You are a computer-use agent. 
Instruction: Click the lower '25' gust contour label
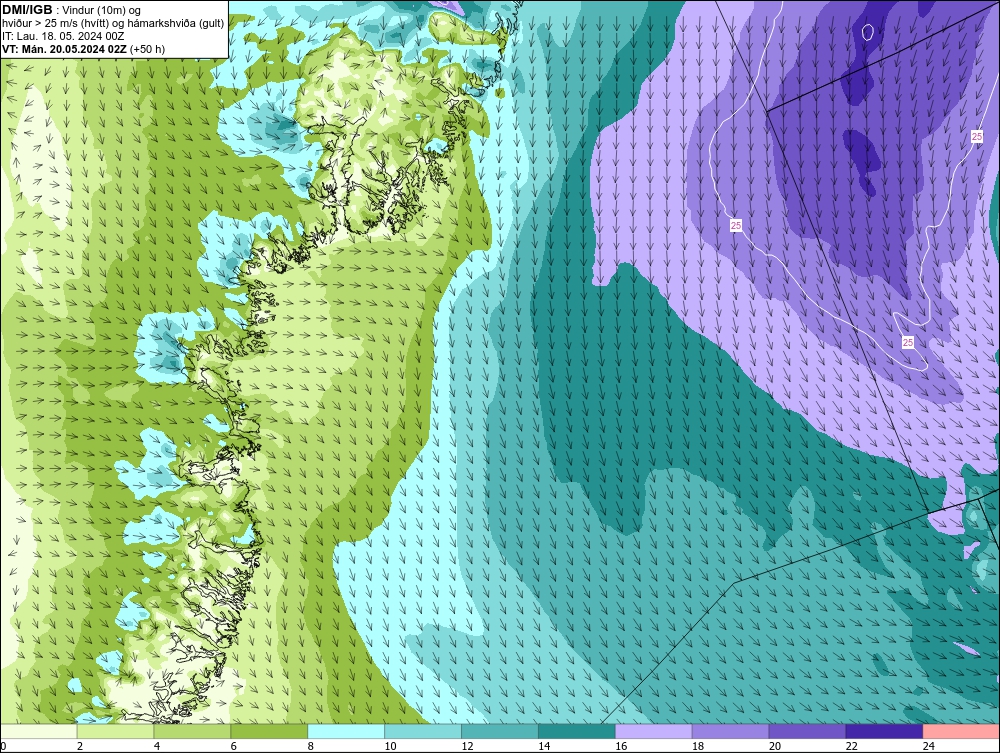(x=908, y=342)
